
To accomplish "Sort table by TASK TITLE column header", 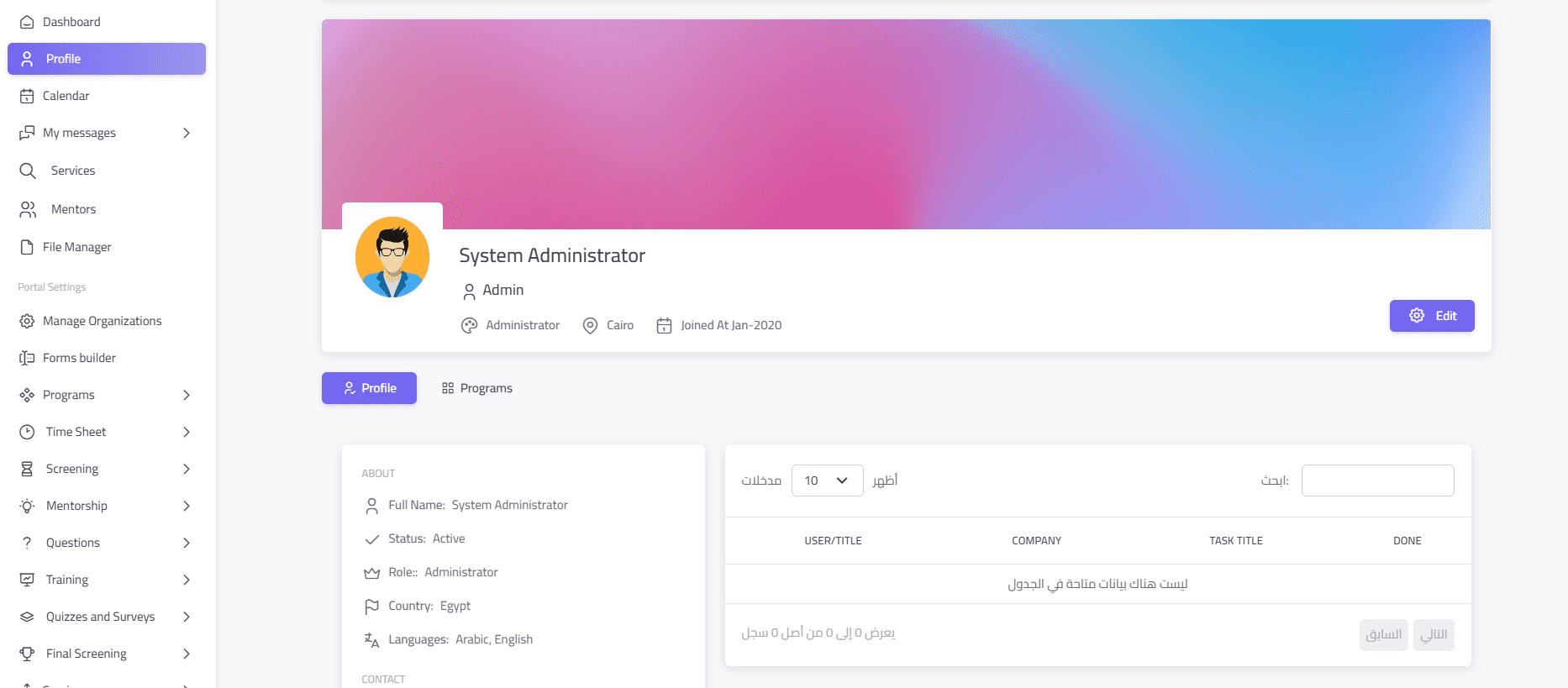I will point(1235,541).
